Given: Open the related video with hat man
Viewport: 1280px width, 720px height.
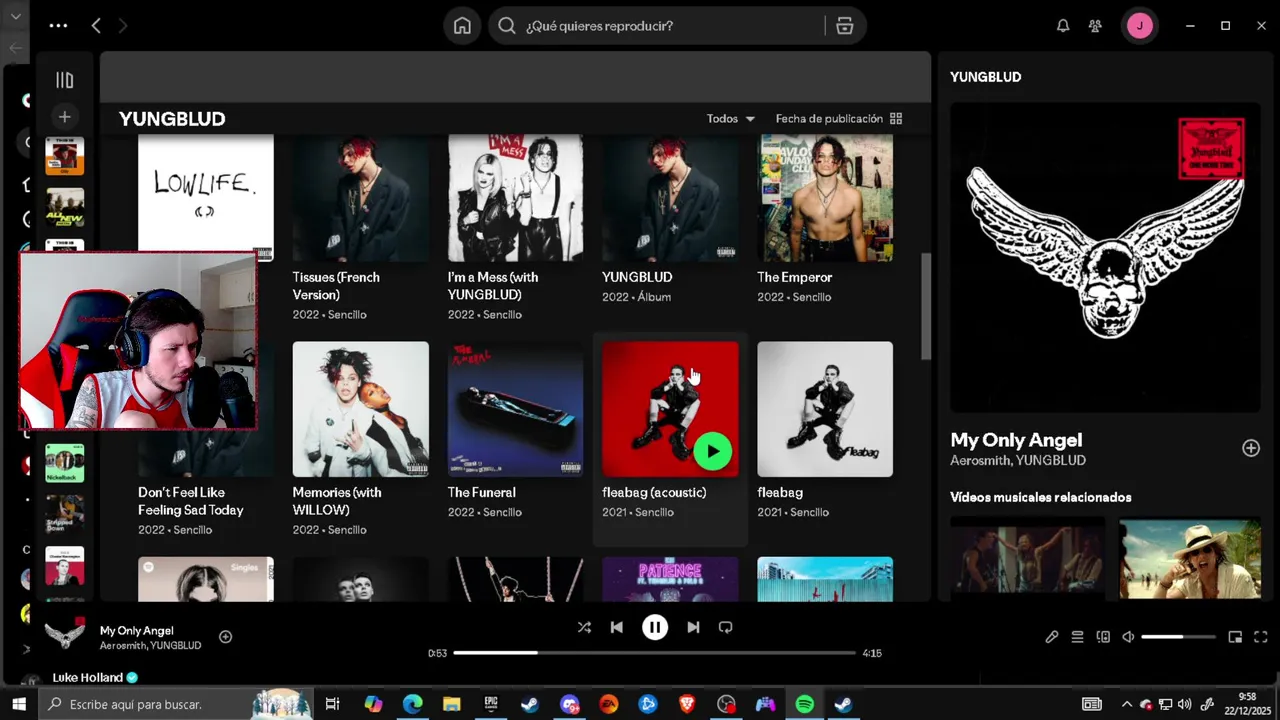Looking at the screenshot, I should (x=1190, y=559).
